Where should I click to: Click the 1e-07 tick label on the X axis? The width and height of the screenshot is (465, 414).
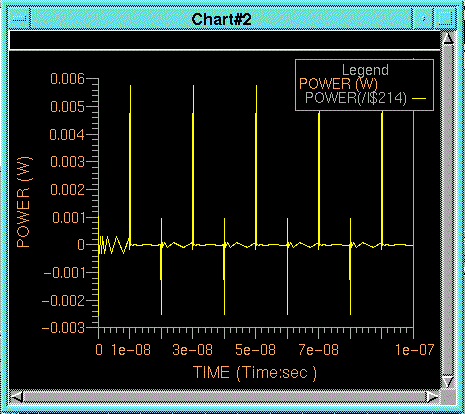414,350
